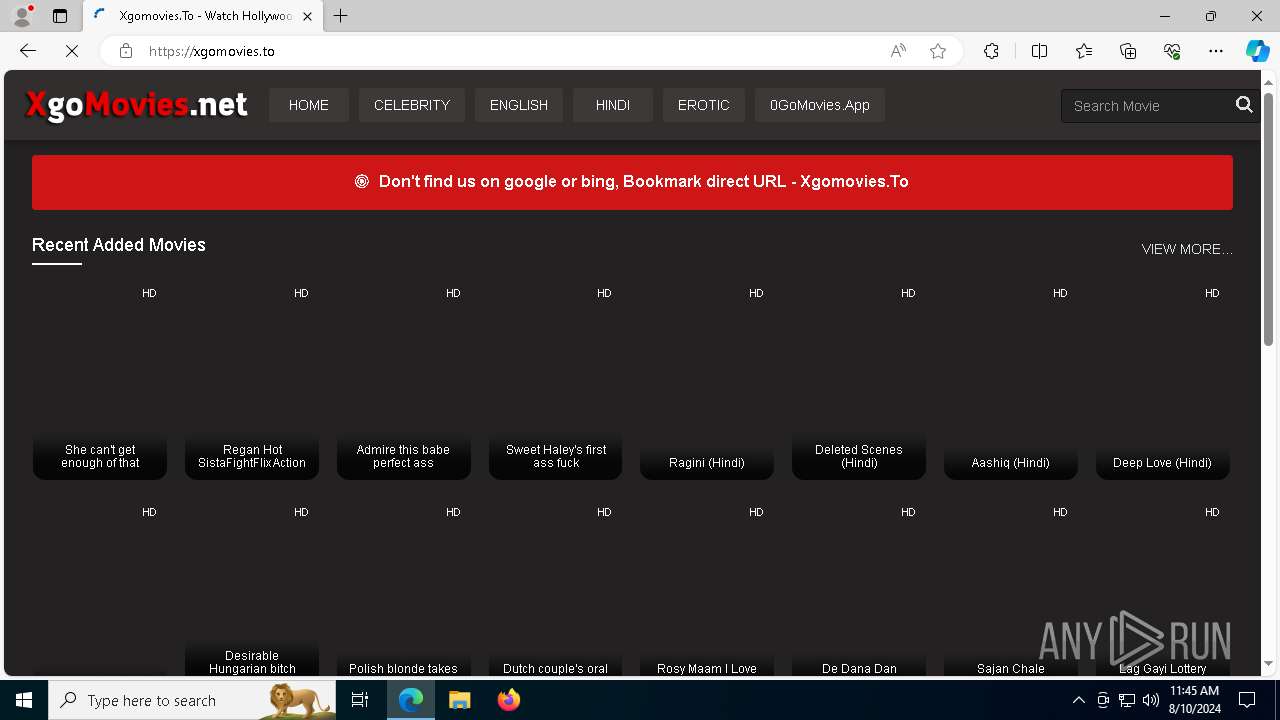Screen dimensions: 1280x720
Task: Go back to the previous page
Action: 28,51
